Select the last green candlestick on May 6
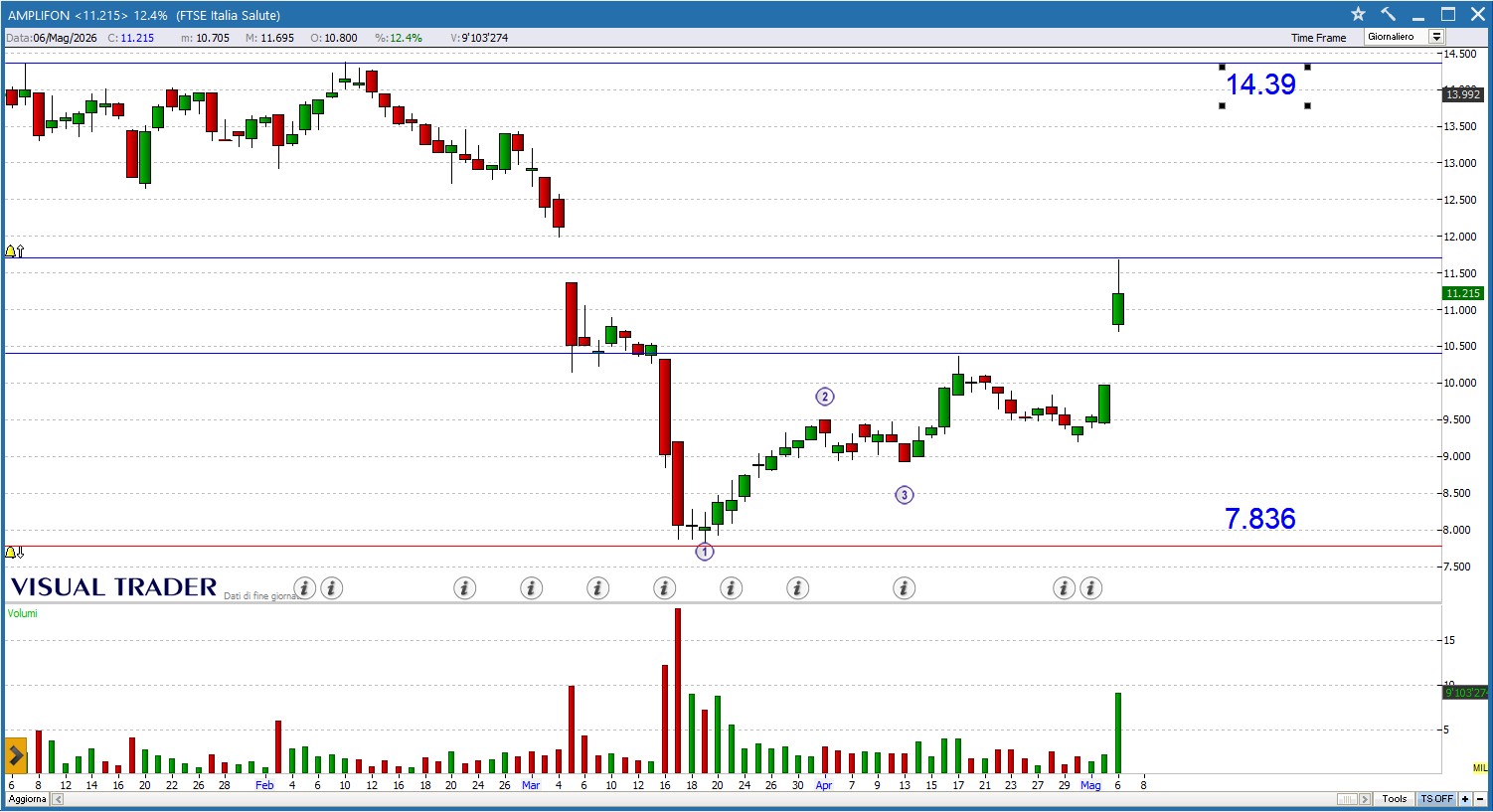 coord(1118,309)
